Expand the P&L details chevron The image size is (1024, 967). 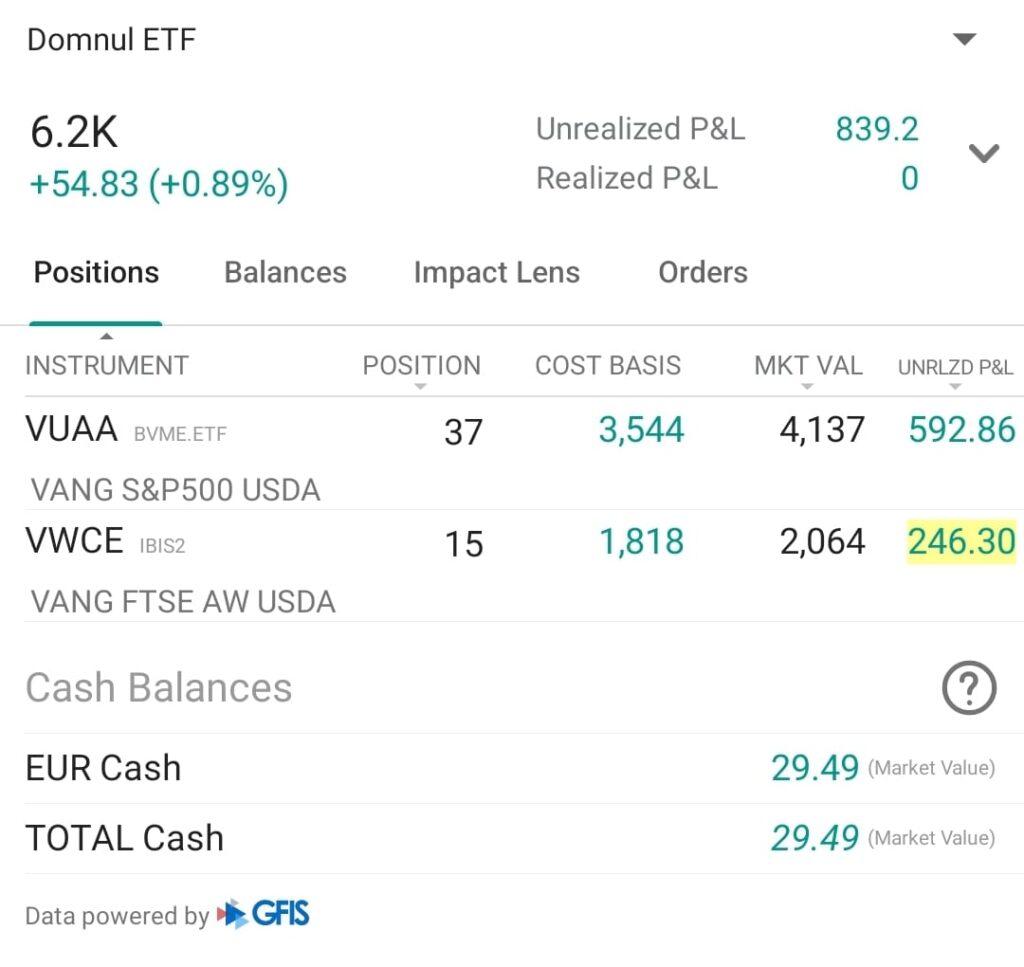(x=984, y=153)
